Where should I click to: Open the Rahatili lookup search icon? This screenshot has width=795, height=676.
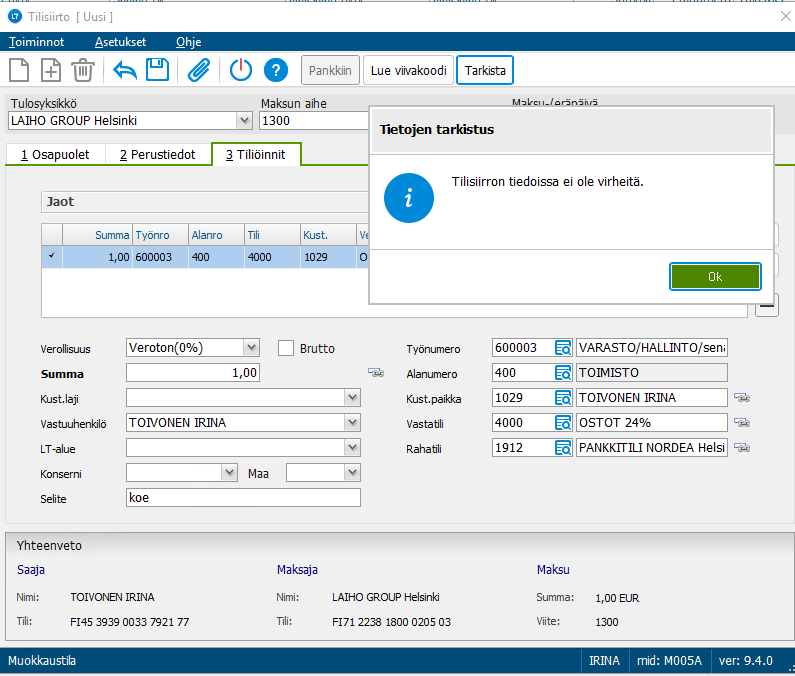pyautogui.click(x=563, y=448)
